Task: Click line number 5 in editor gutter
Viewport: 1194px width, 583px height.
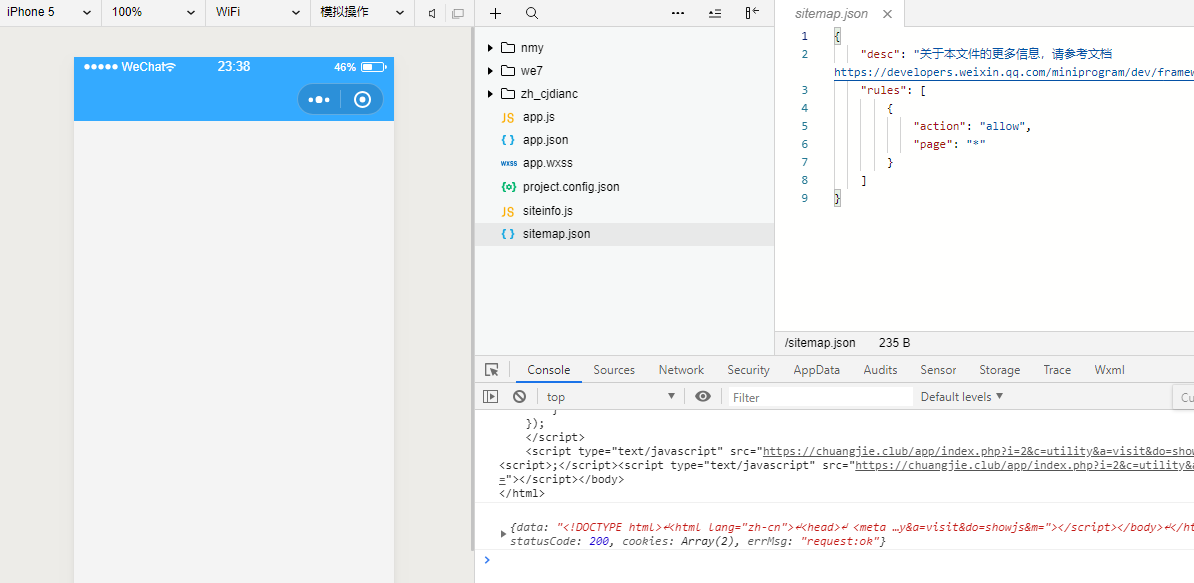Action: (805, 126)
